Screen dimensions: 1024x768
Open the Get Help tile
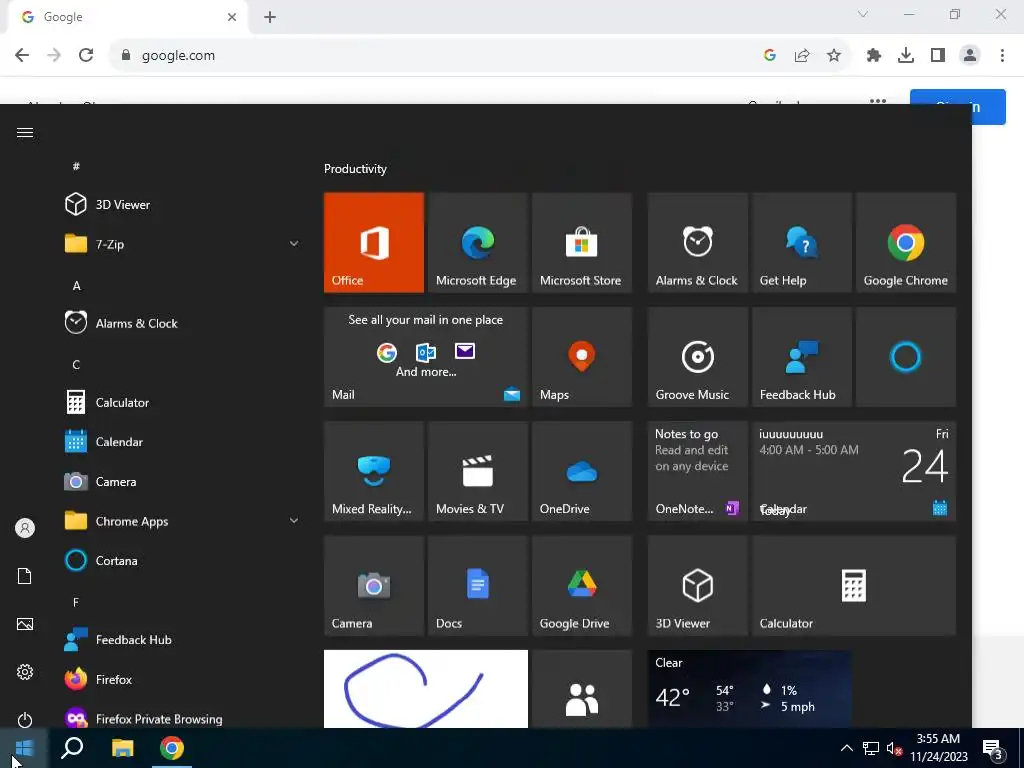tap(802, 242)
